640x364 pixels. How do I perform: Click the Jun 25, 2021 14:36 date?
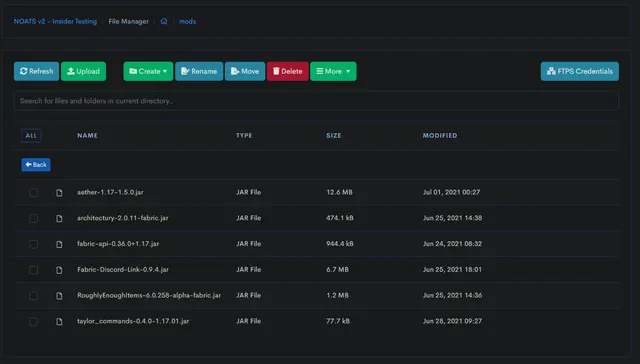pos(452,295)
